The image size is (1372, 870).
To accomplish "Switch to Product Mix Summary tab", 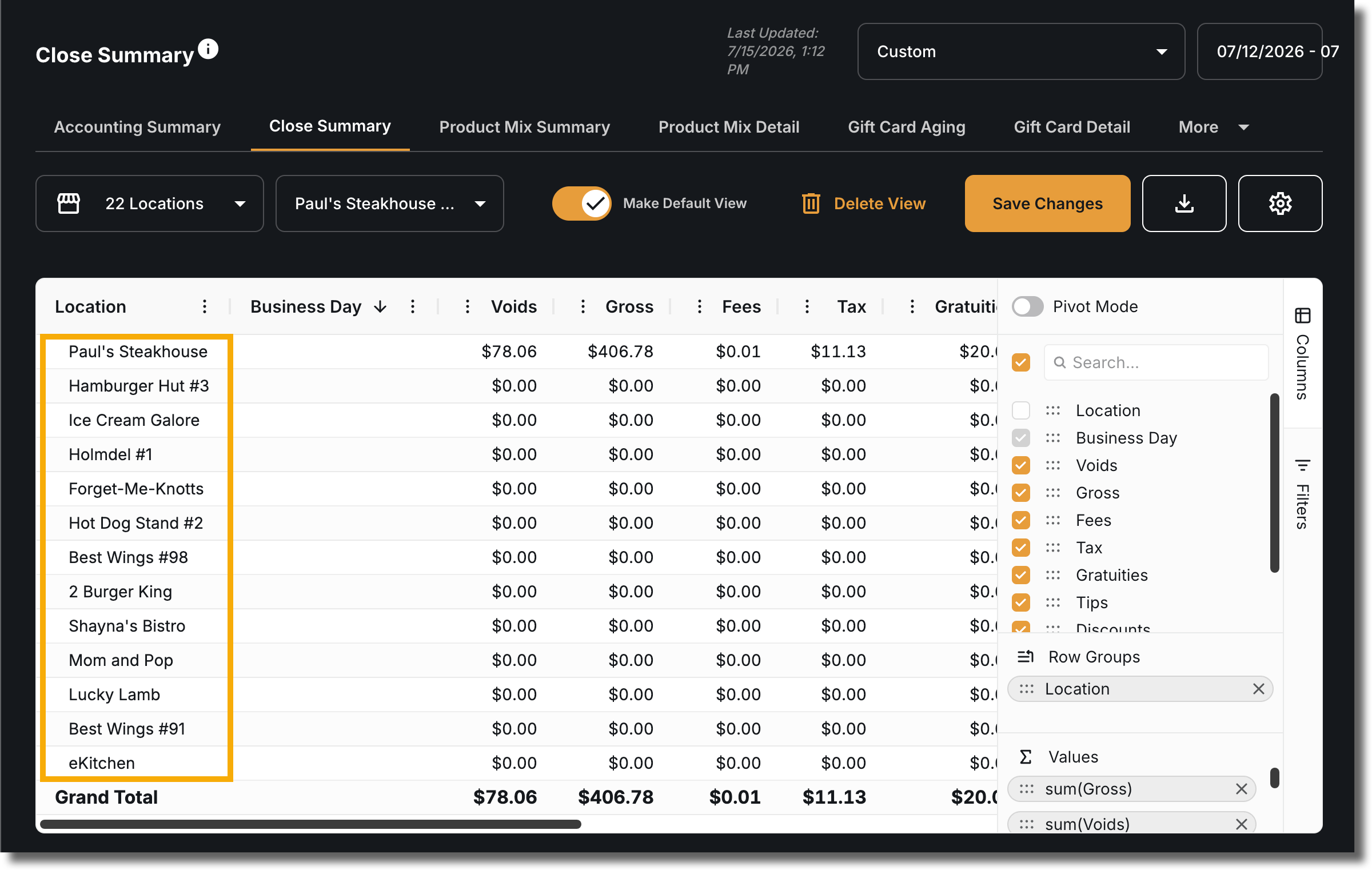I will (x=524, y=127).
